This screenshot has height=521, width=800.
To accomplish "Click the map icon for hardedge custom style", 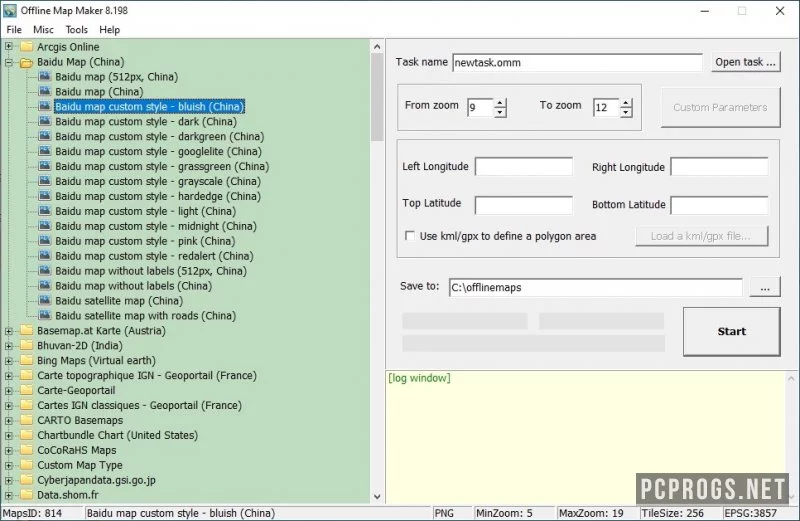I will [45, 196].
